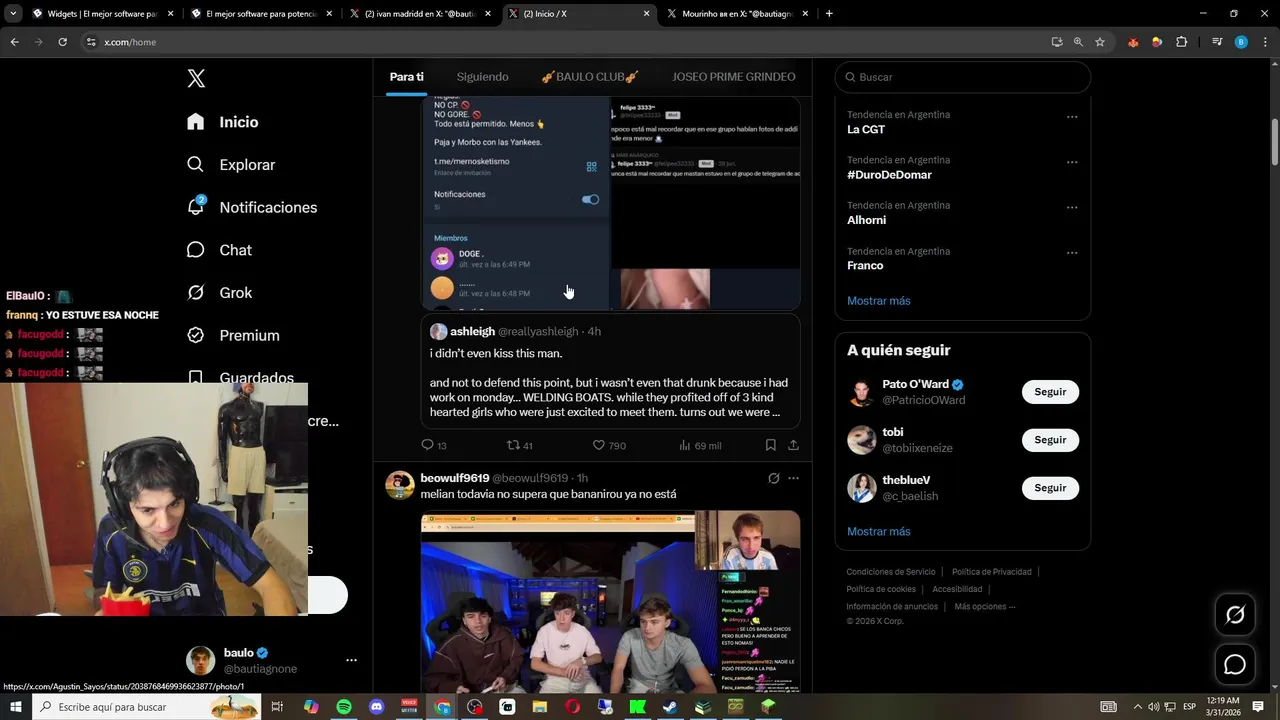Screen dimensions: 1280x720
Task: Open Notificaciones with bell icon
Action: point(252,207)
